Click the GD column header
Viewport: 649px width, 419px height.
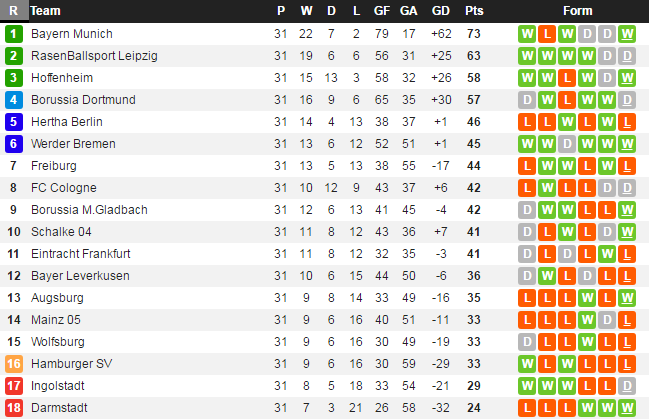[441, 11]
